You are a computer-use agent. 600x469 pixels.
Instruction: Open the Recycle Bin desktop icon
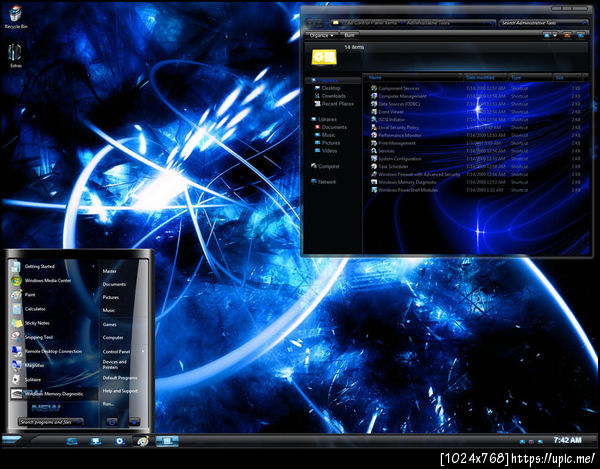pyautogui.click(x=16, y=18)
